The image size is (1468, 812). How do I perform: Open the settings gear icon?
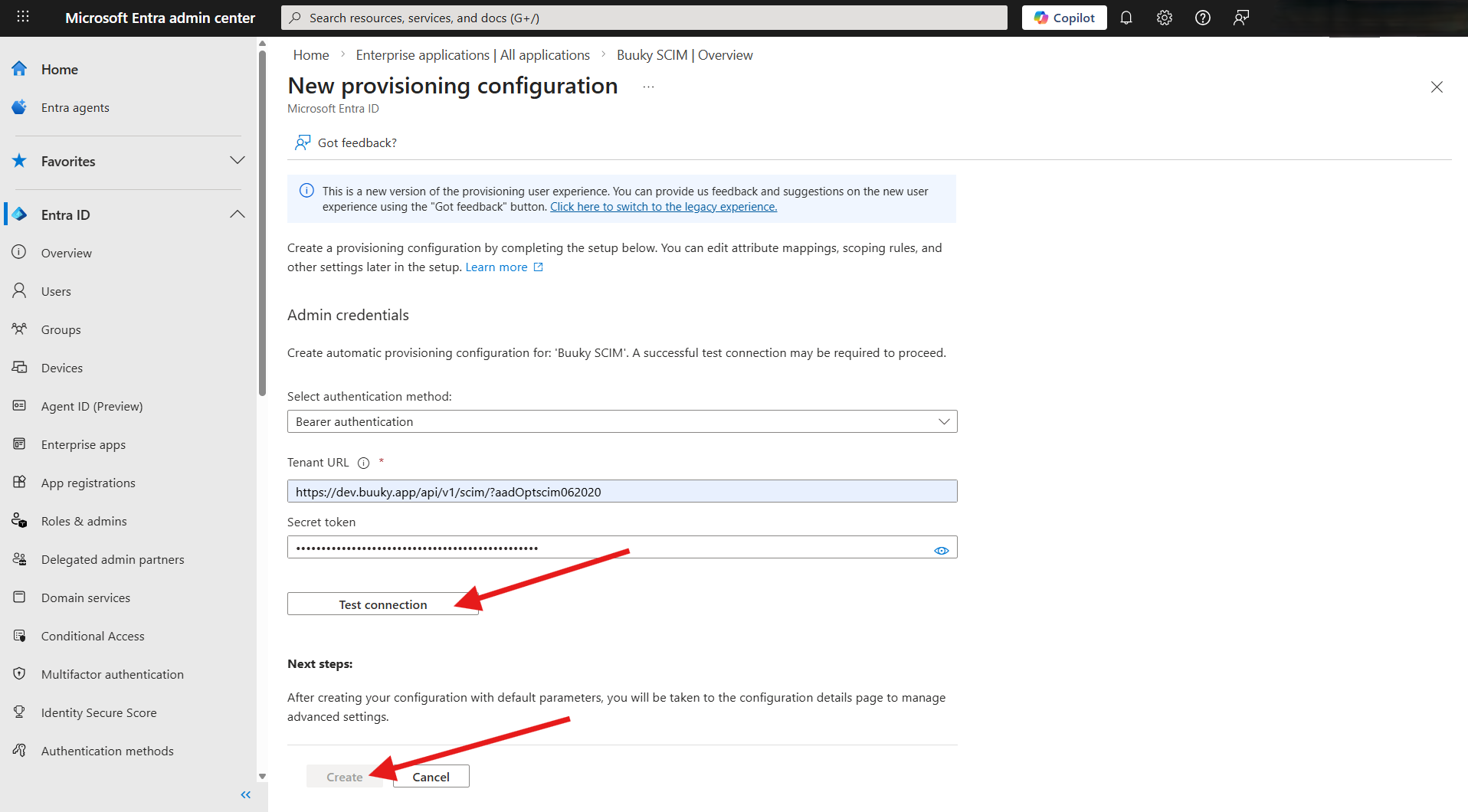pyautogui.click(x=1164, y=17)
